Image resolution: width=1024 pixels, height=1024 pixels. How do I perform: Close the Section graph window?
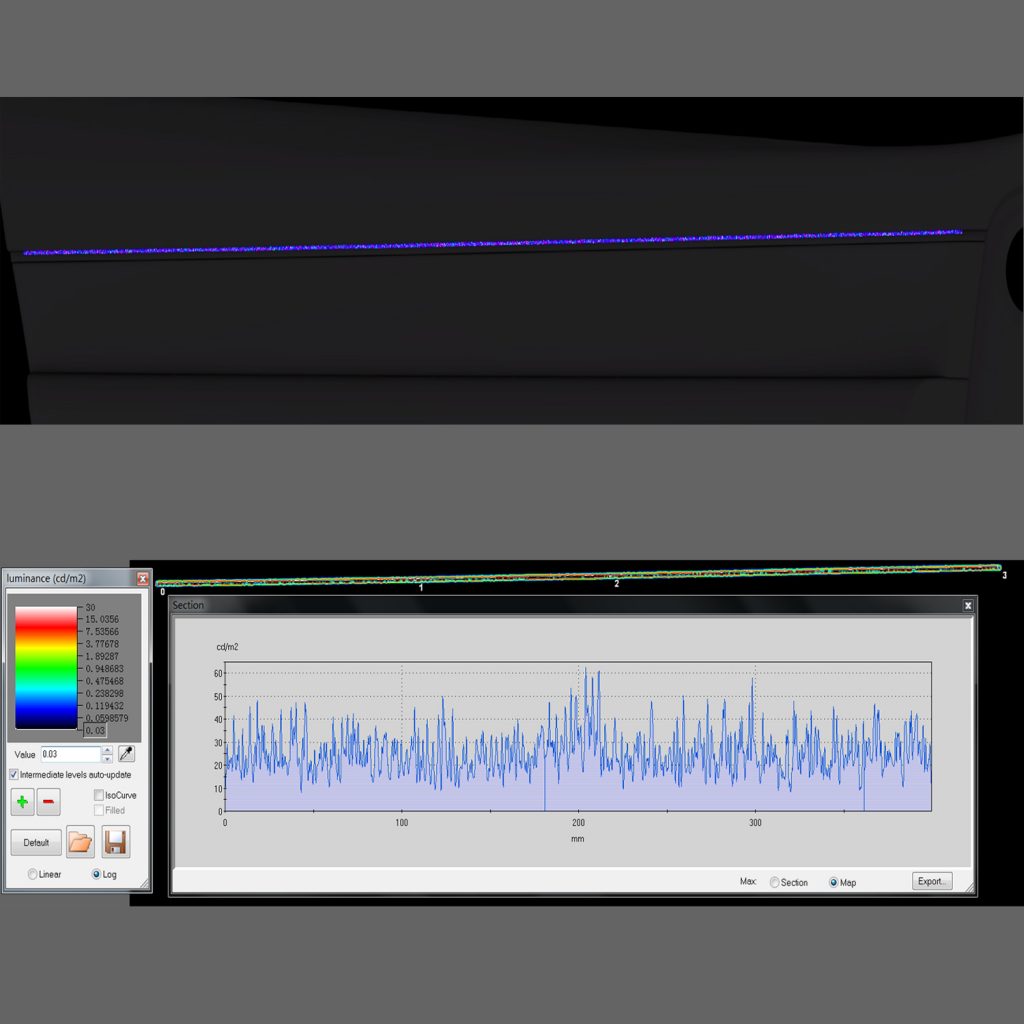pyautogui.click(x=967, y=605)
